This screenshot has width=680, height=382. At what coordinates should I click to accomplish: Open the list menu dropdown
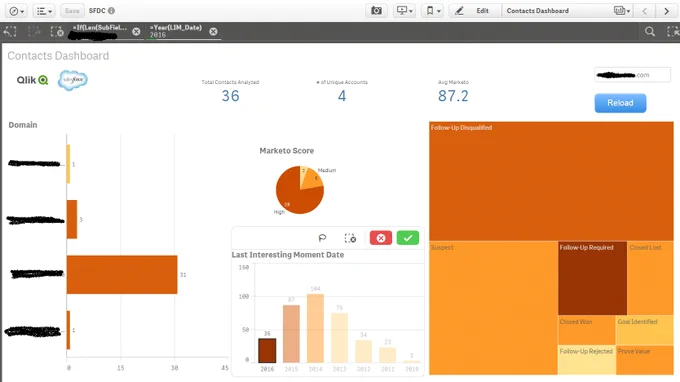[x=44, y=11]
